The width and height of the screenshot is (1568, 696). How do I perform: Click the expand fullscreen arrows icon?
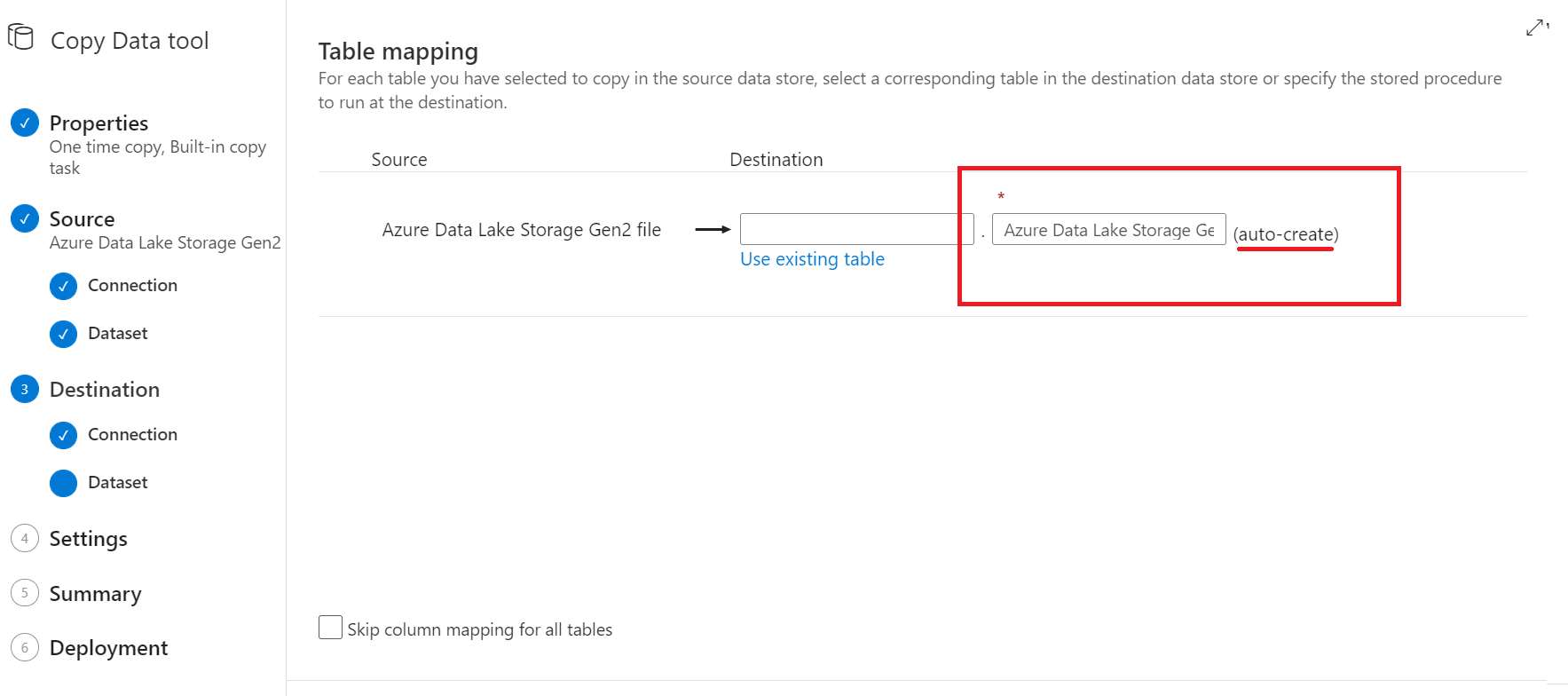click(x=1537, y=28)
